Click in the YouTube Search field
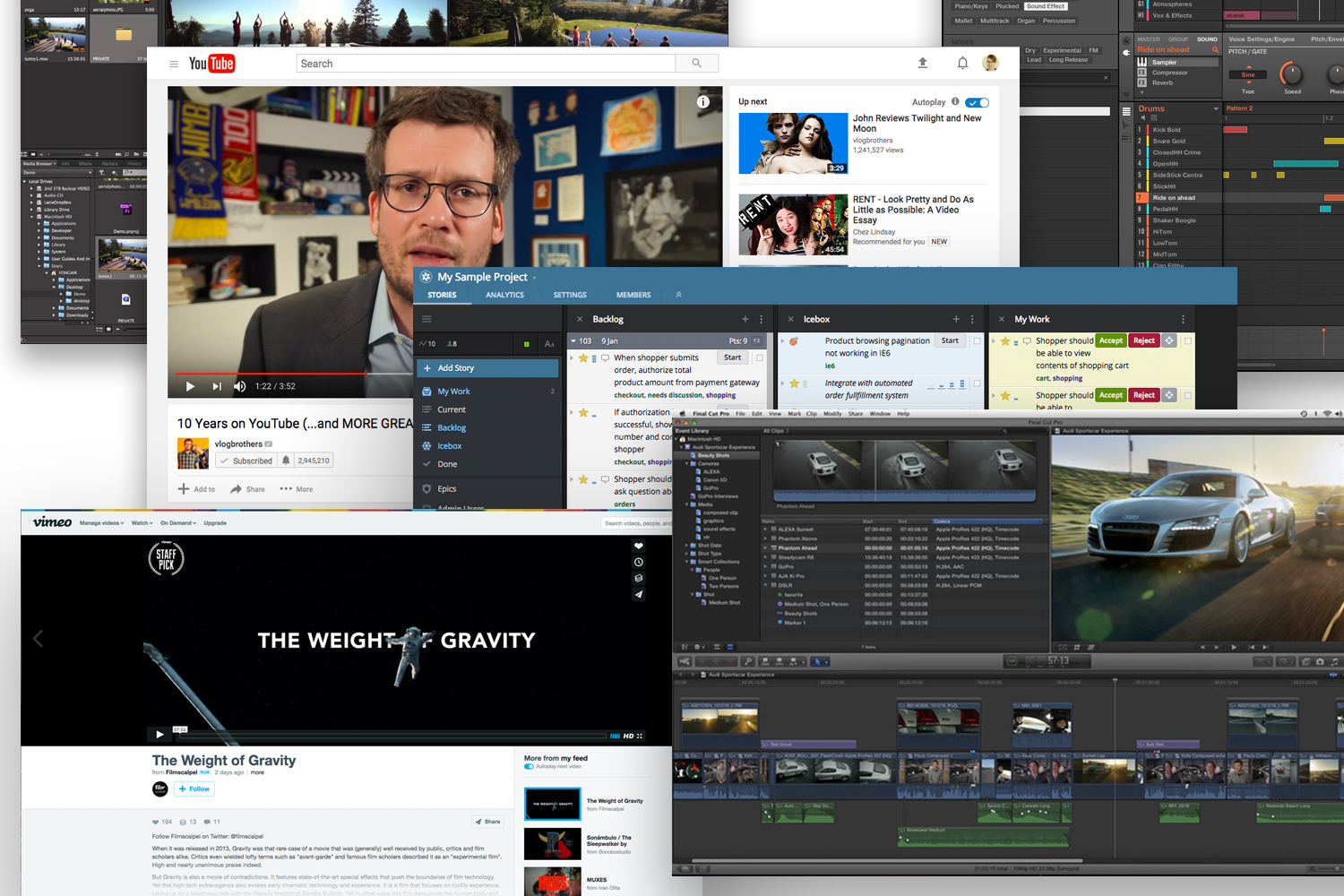This screenshot has width=1344, height=896. 486,63
